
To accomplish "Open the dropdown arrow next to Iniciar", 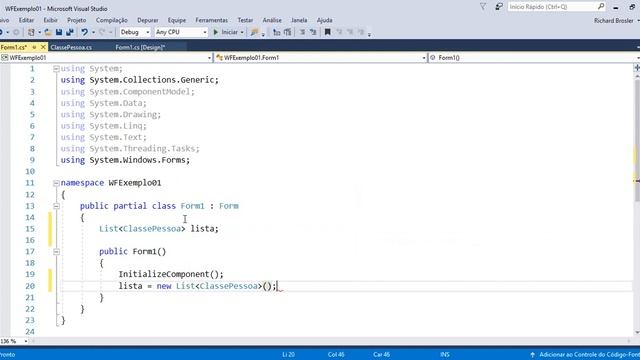I will [x=242, y=32].
